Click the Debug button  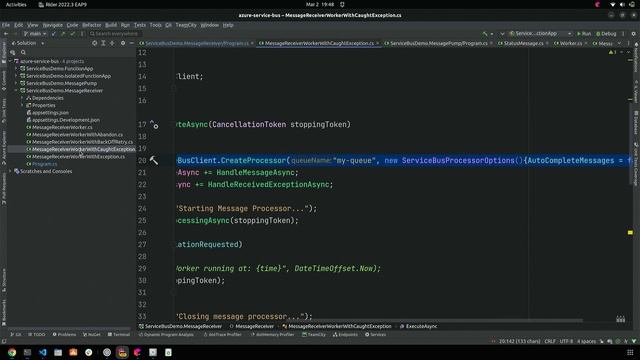point(606,34)
